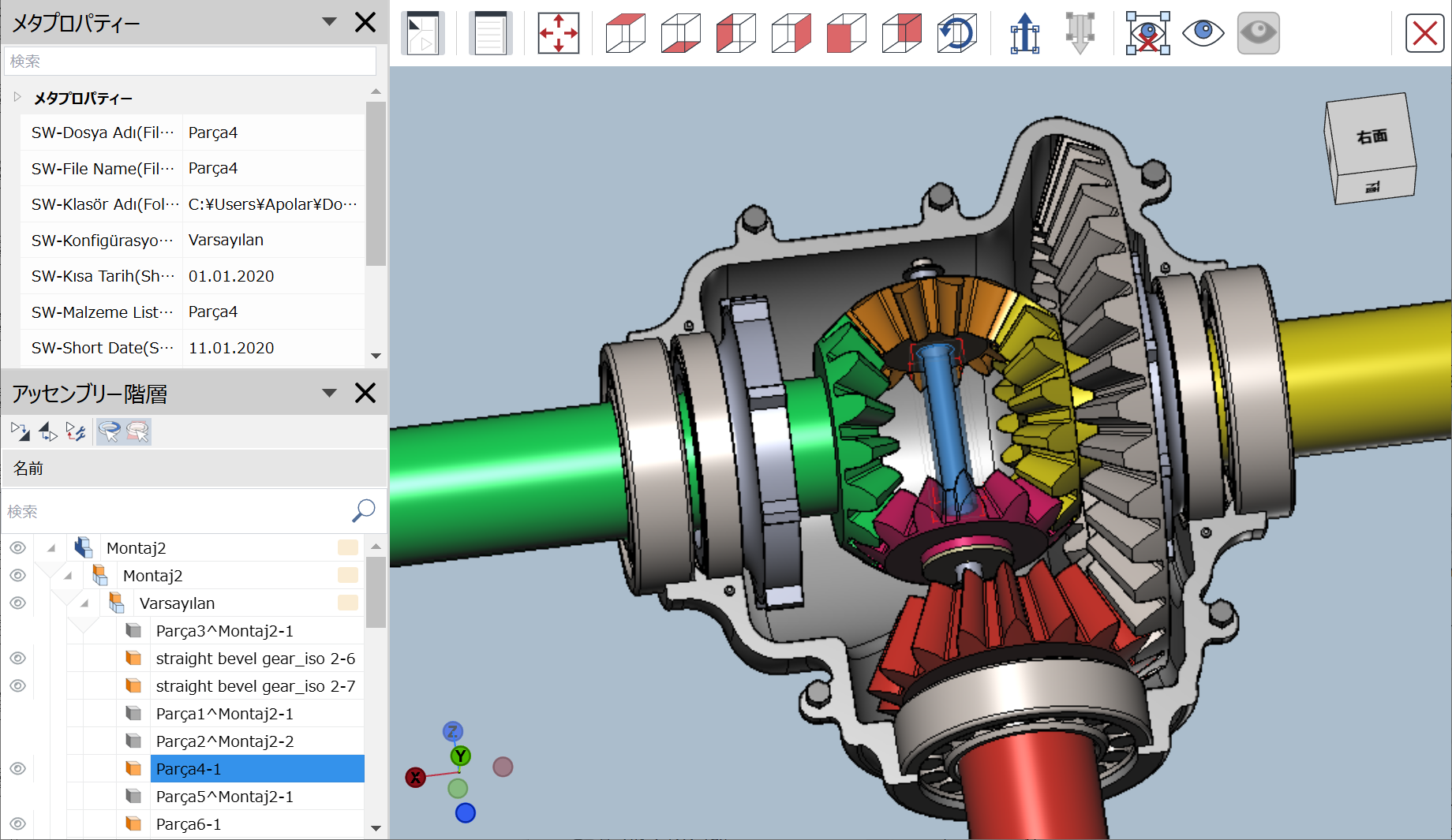Click the fit-all red arrows icon
Screen dimensions: 1452x840
tap(559, 33)
